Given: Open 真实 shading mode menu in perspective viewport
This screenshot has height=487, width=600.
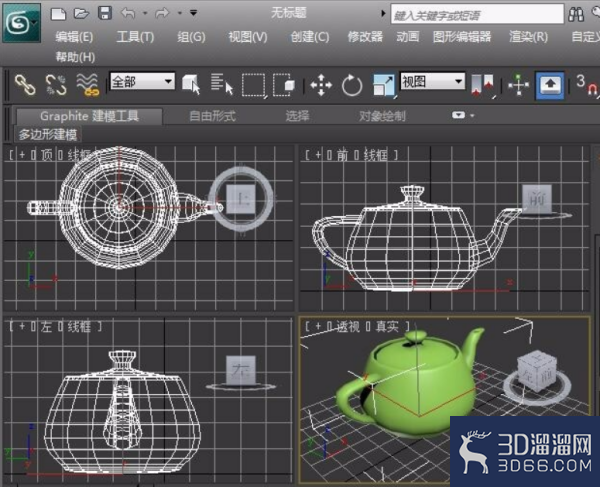Looking at the screenshot, I should point(387,326).
